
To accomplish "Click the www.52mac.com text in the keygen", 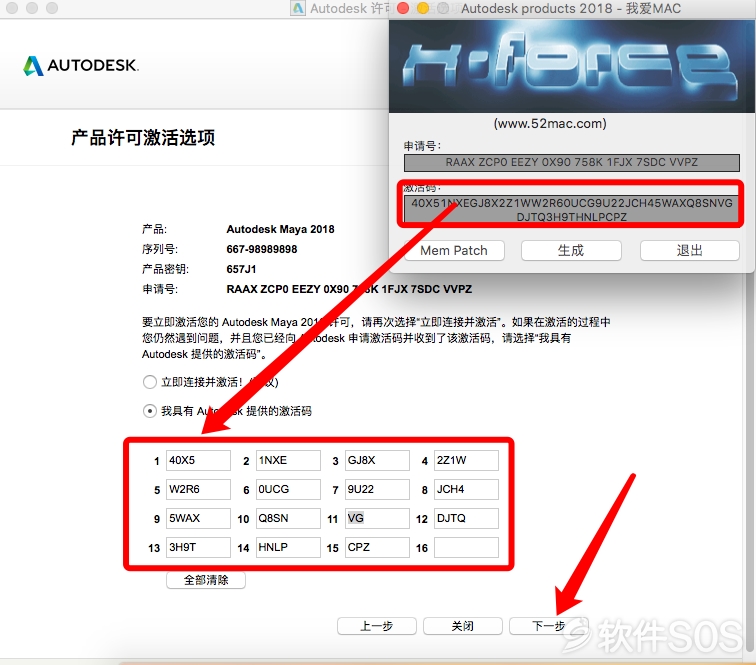I will 550,123.
